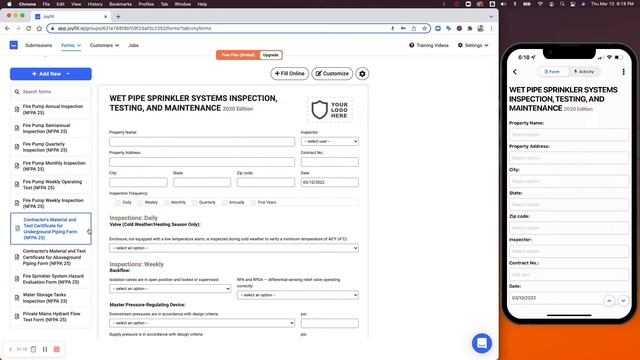Go to Chrome home page icon

(39, 28)
